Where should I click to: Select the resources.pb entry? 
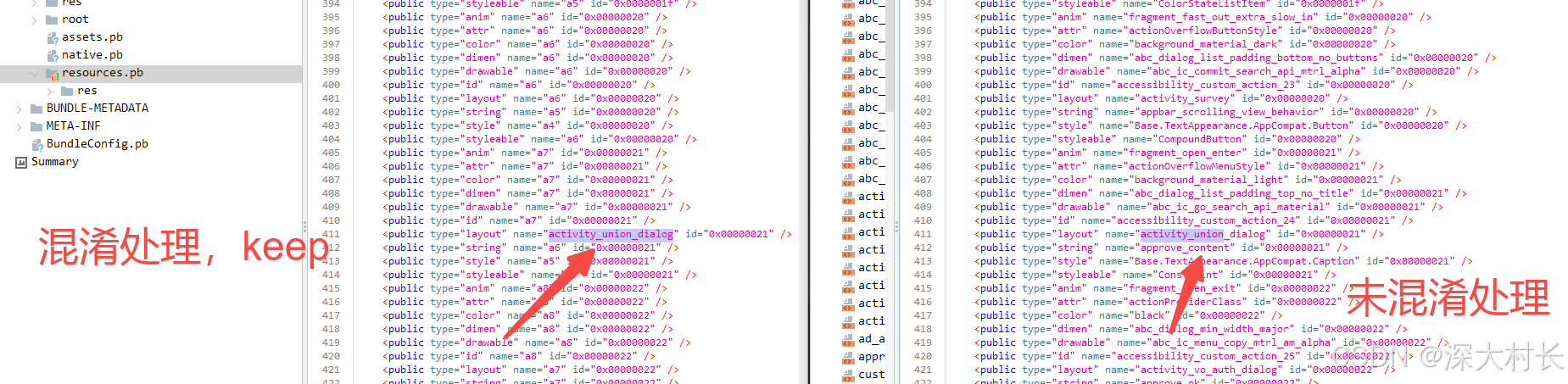151,73
